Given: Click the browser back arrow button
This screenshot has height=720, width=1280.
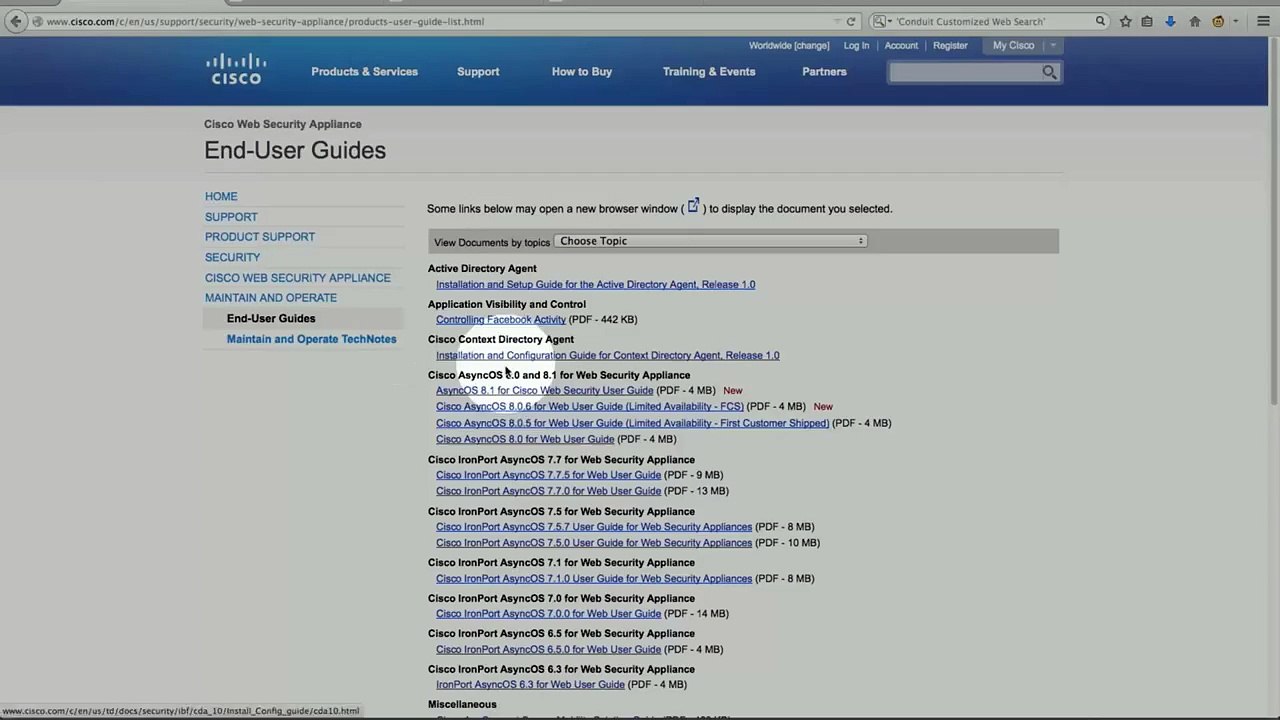Looking at the screenshot, I should [15, 21].
